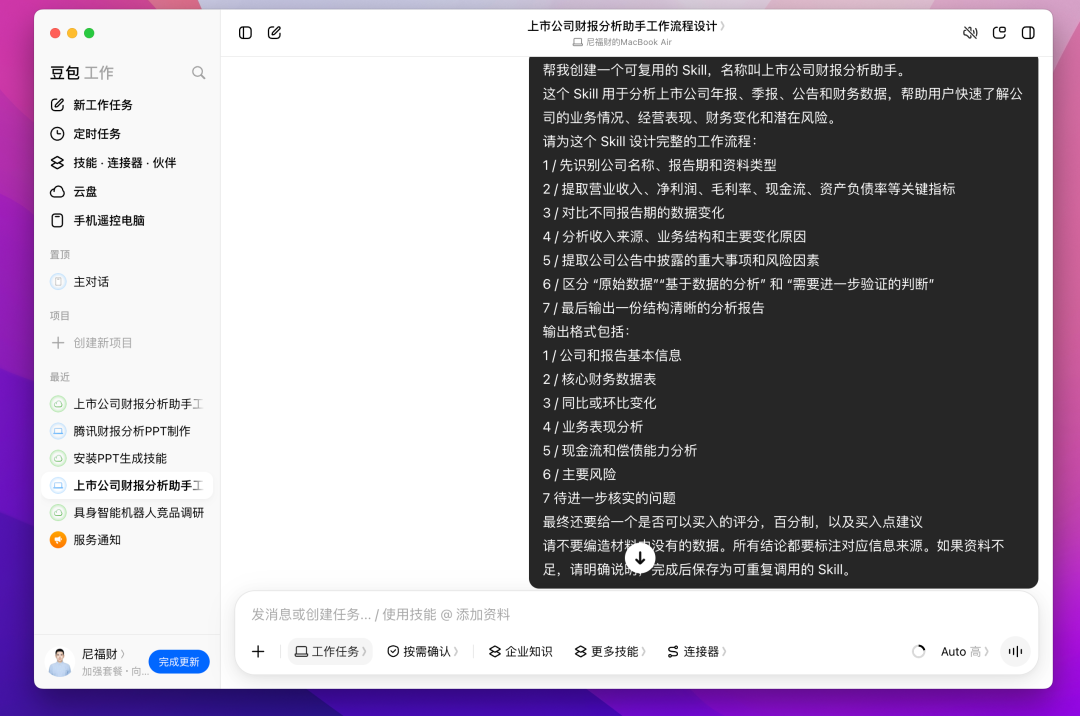Open 技能 · 连接器 · 伙伴 section

tap(127, 162)
